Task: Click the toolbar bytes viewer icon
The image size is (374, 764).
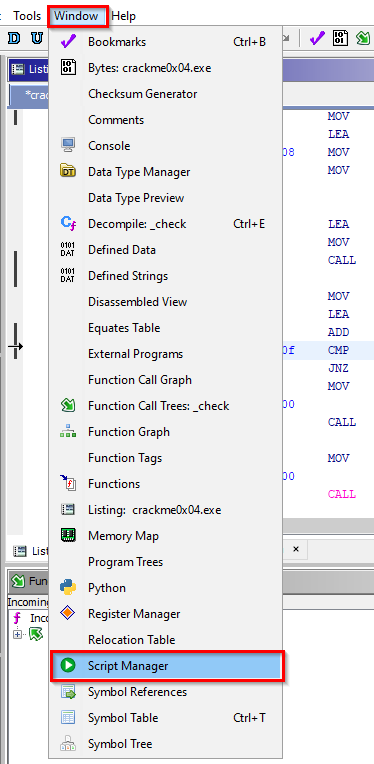Action: tap(340, 38)
